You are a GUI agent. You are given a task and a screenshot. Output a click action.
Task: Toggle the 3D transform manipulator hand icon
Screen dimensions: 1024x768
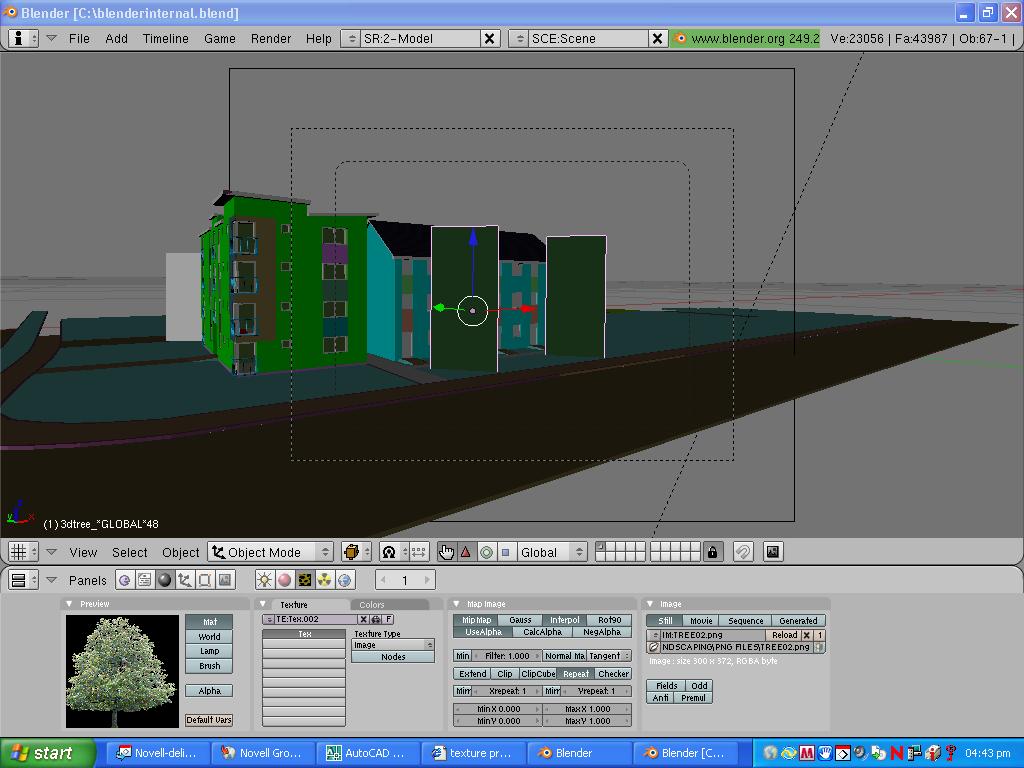point(446,552)
